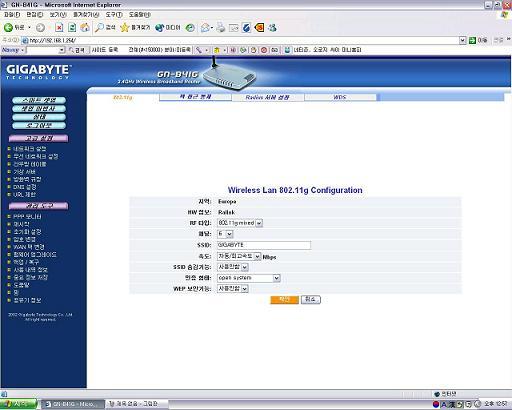The image size is (512, 410).
Task: Click the History icon in toolbar
Action: click(x=190, y=28)
